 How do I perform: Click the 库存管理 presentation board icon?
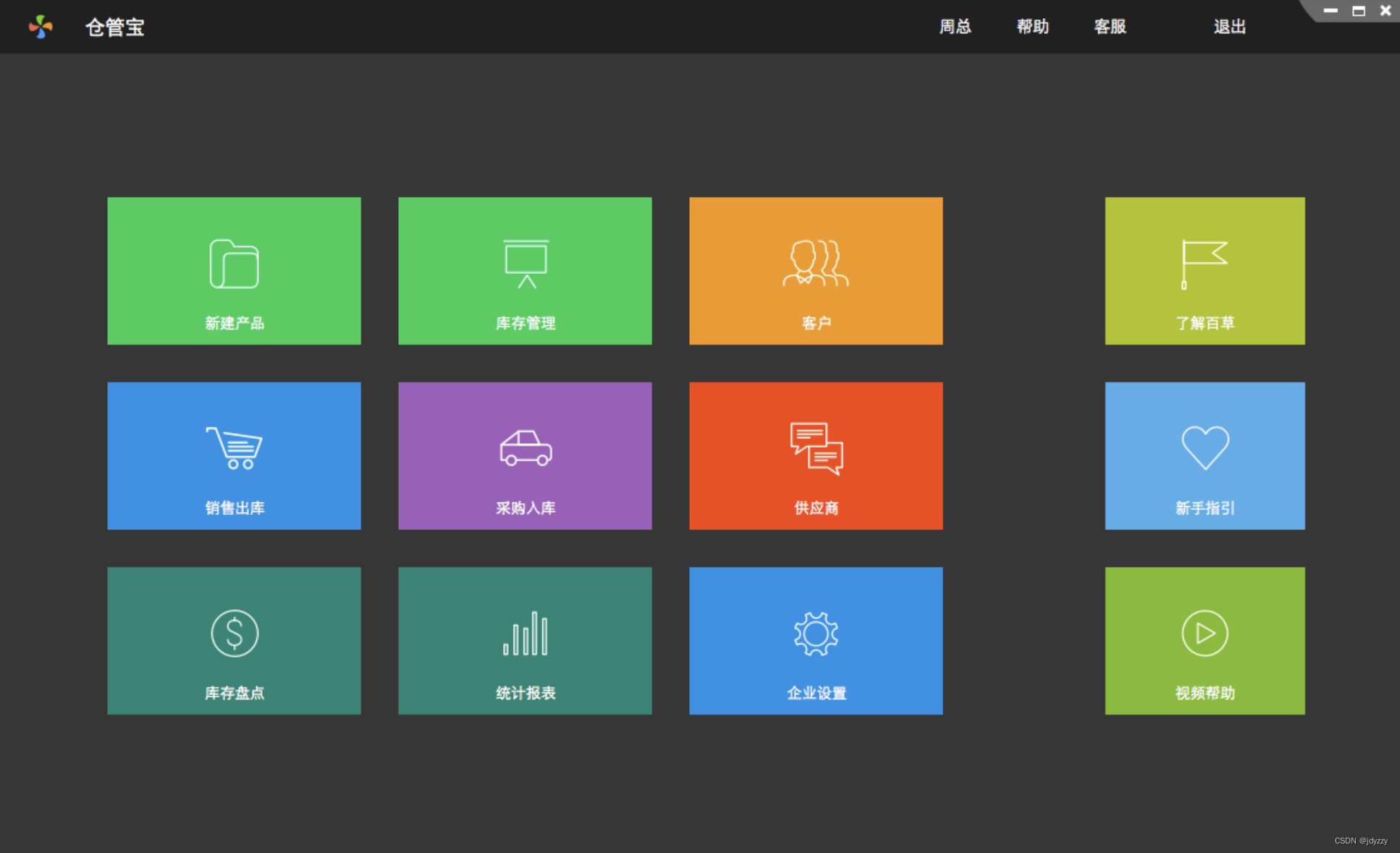pos(526,264)
